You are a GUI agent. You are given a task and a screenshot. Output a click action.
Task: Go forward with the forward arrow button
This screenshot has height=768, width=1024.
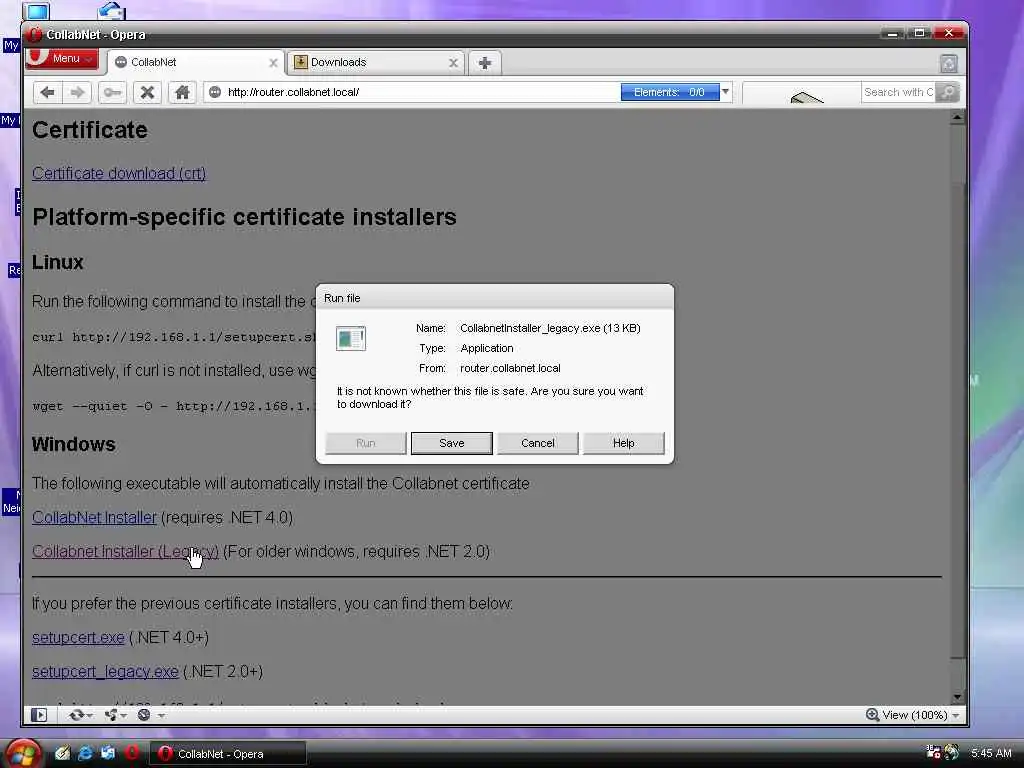point(77,93)
